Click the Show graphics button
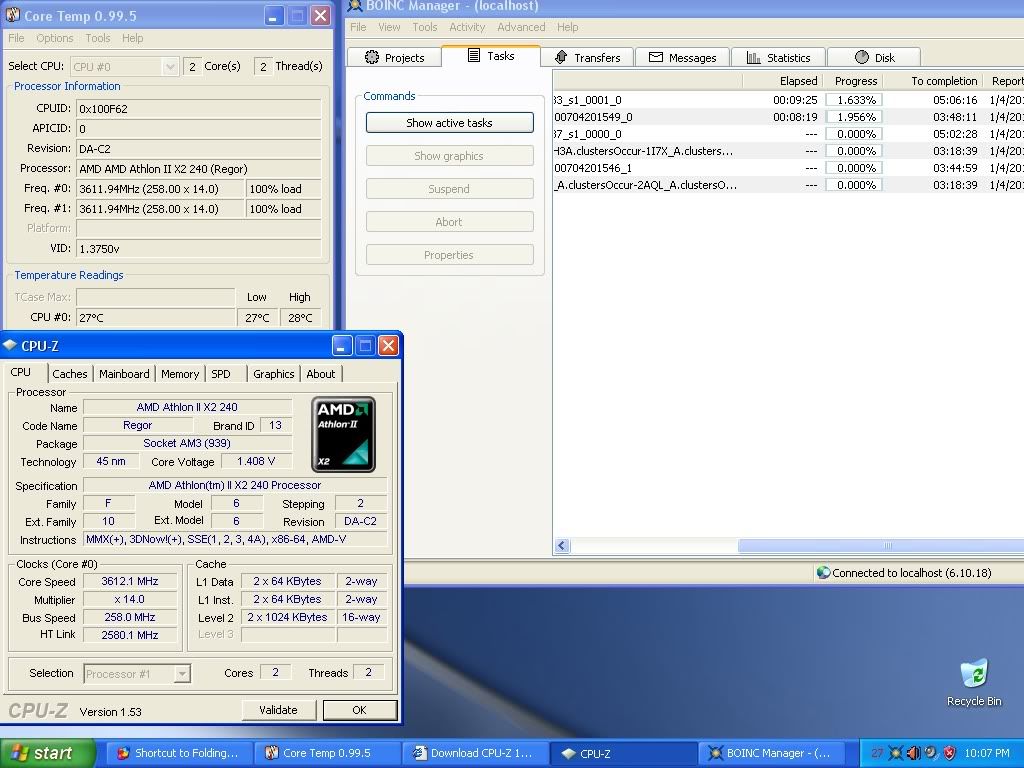The width and height of the screenshot is (1024, 768). point(449,156)
